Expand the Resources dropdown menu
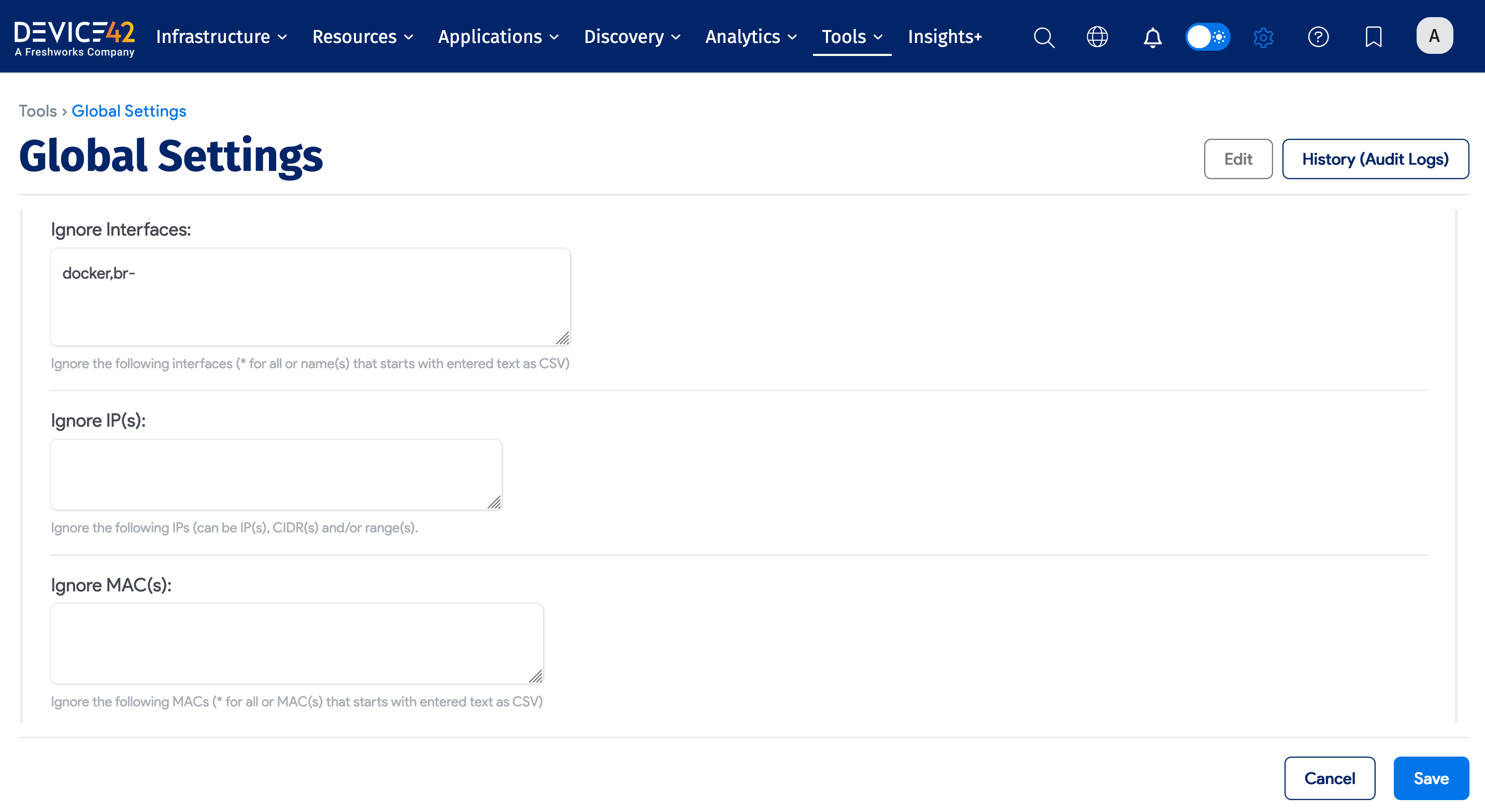Viewport: 1485px width, 812px height. [363, 37]
